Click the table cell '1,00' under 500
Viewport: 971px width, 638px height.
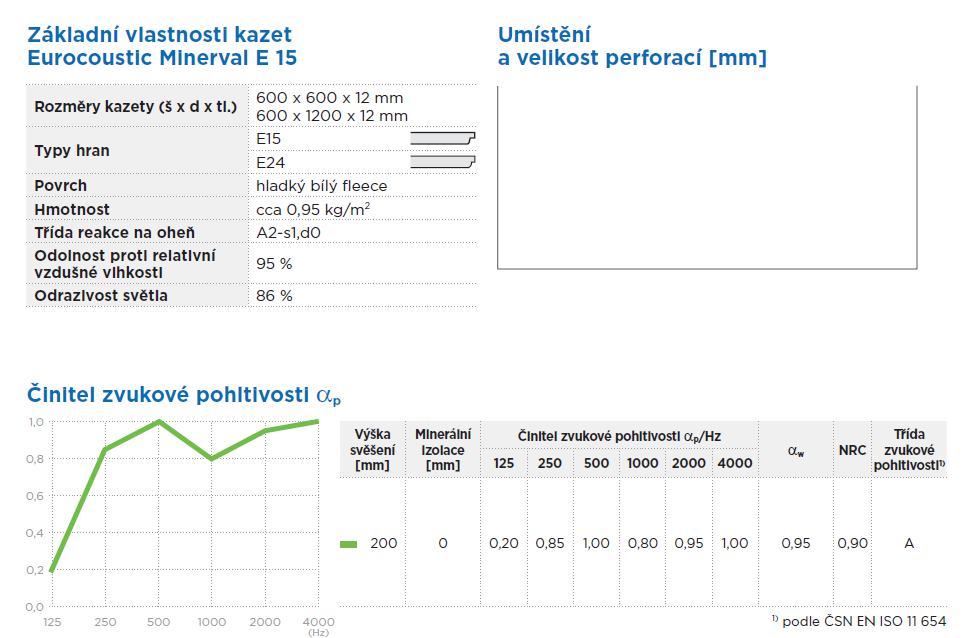pyautogui.click(x=596, y=543)
